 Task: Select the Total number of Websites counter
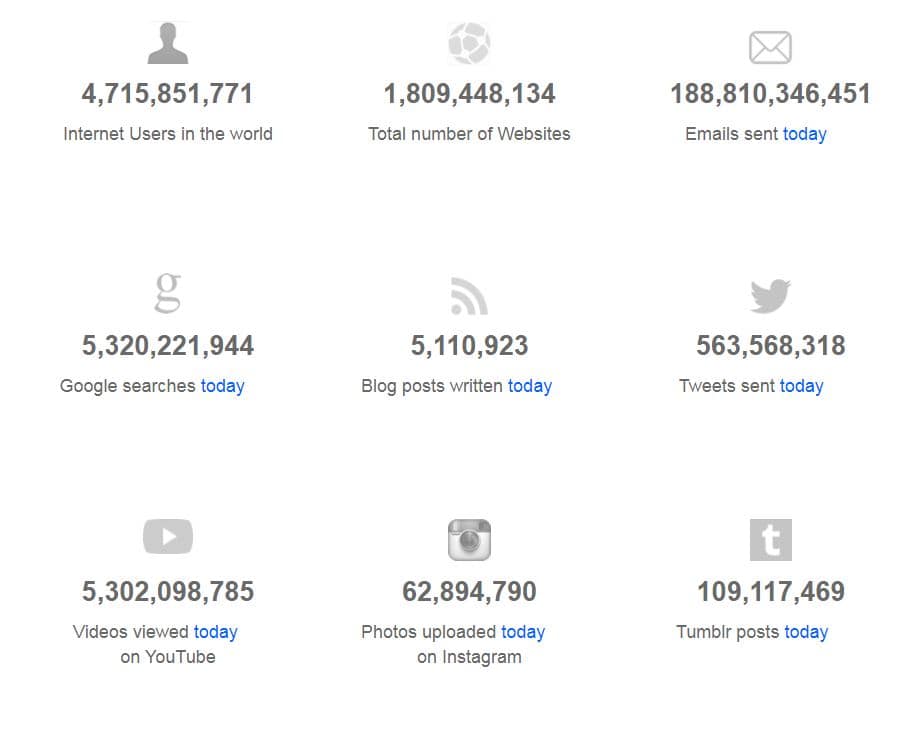click(x=469, y=94)
